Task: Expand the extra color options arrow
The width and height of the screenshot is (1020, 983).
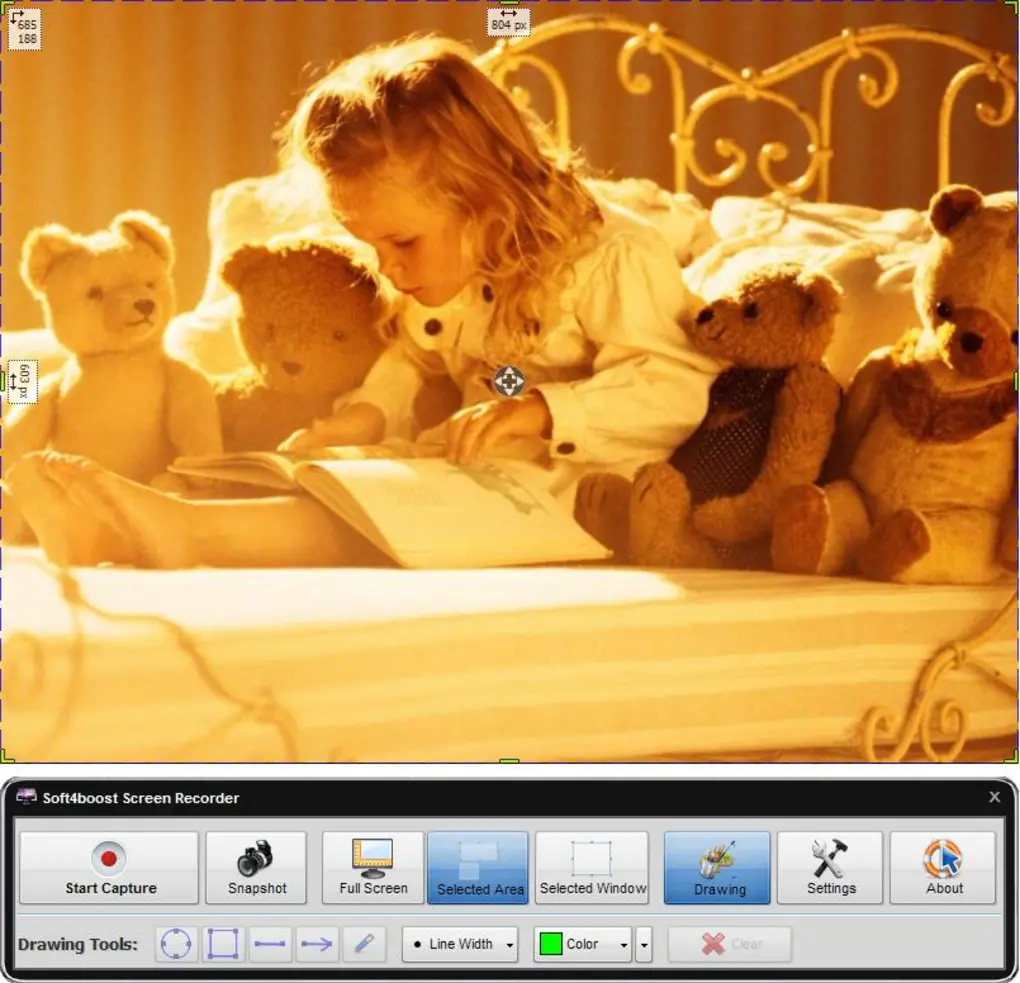Action: [644, 944]
